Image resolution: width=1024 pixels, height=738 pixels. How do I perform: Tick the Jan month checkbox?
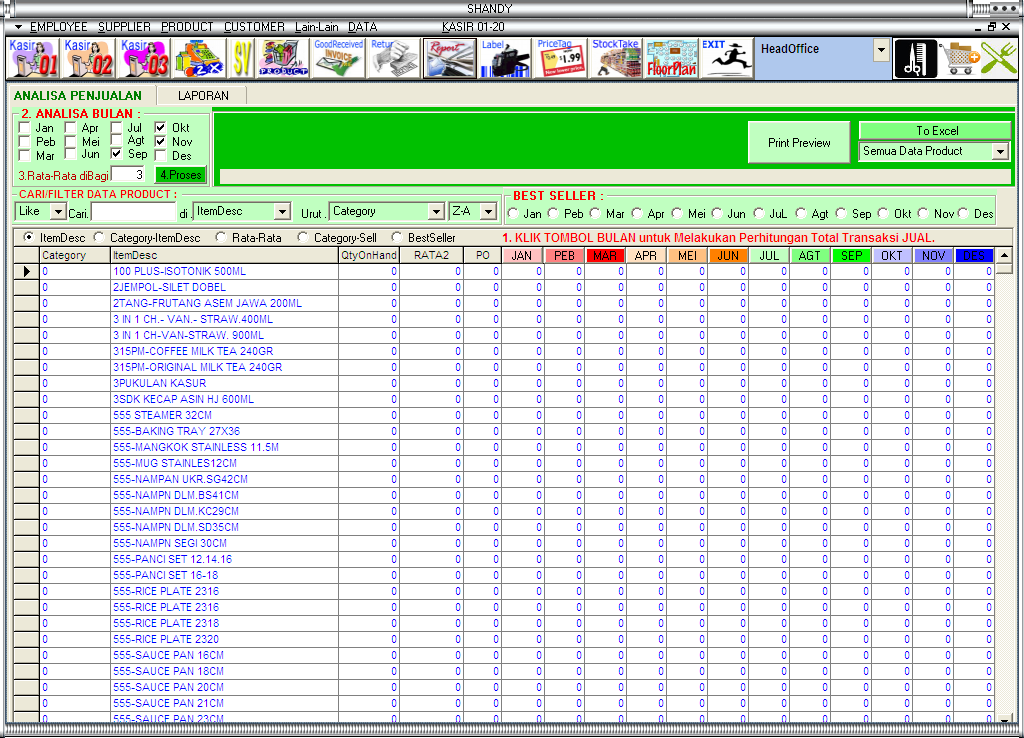[x=25, y=127]
